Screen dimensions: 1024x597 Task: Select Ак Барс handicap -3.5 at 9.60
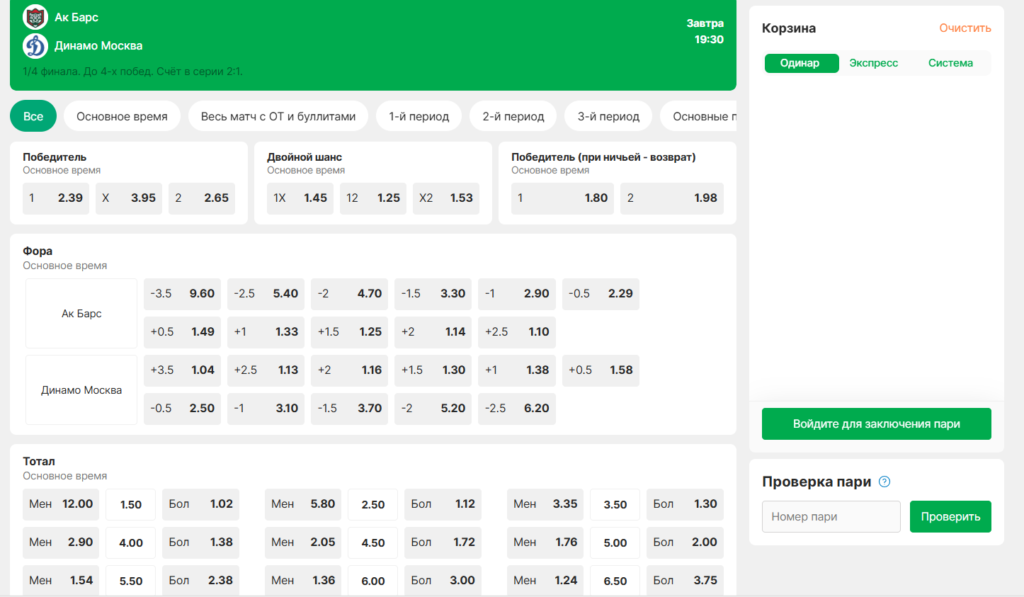point(182,294)
